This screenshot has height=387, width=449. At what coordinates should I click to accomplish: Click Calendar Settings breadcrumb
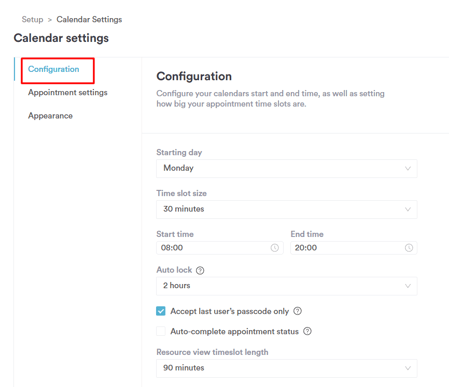[89, 19]
